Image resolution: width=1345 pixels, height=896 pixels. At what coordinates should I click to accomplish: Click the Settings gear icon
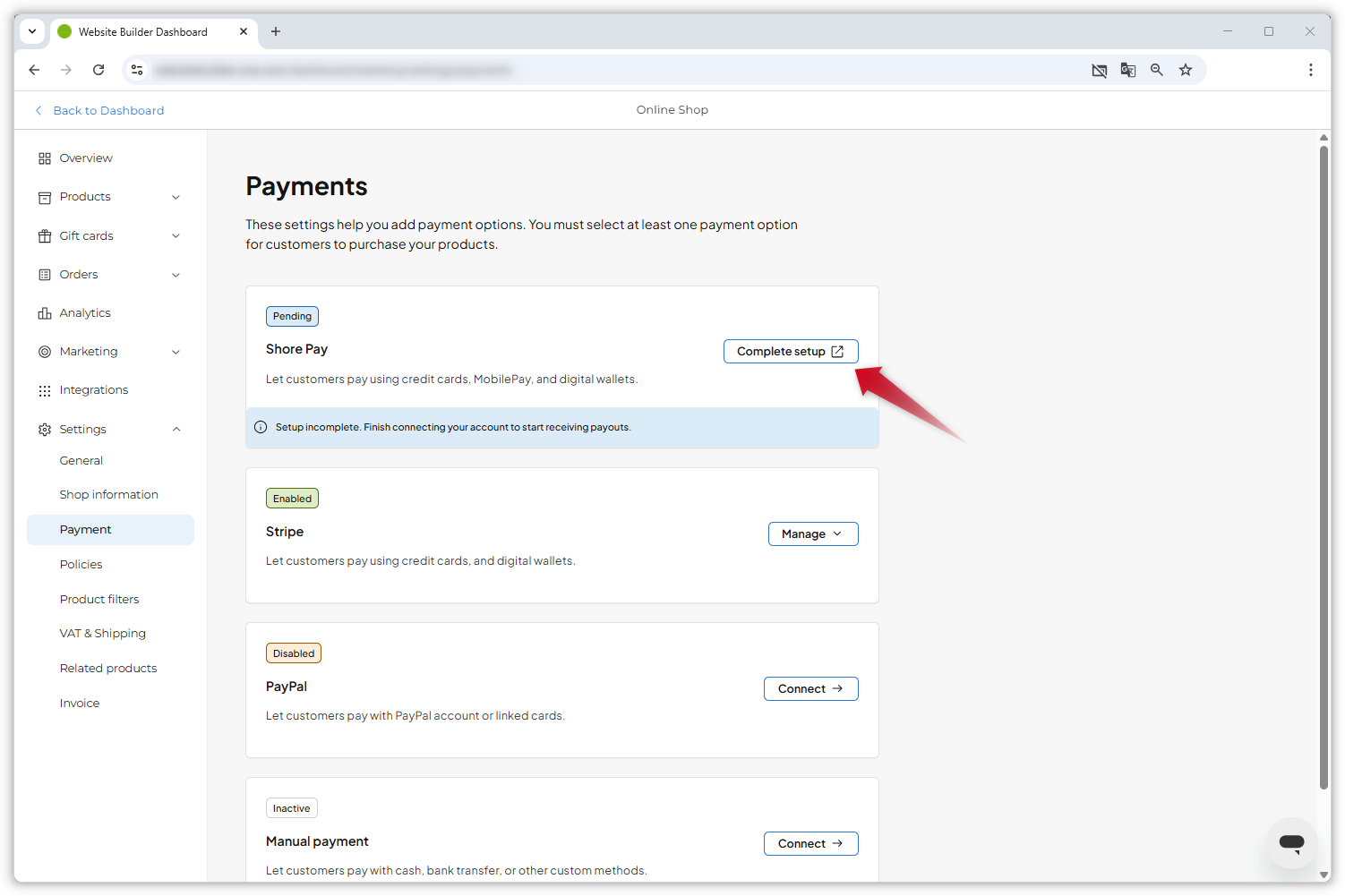coord(45,429)
